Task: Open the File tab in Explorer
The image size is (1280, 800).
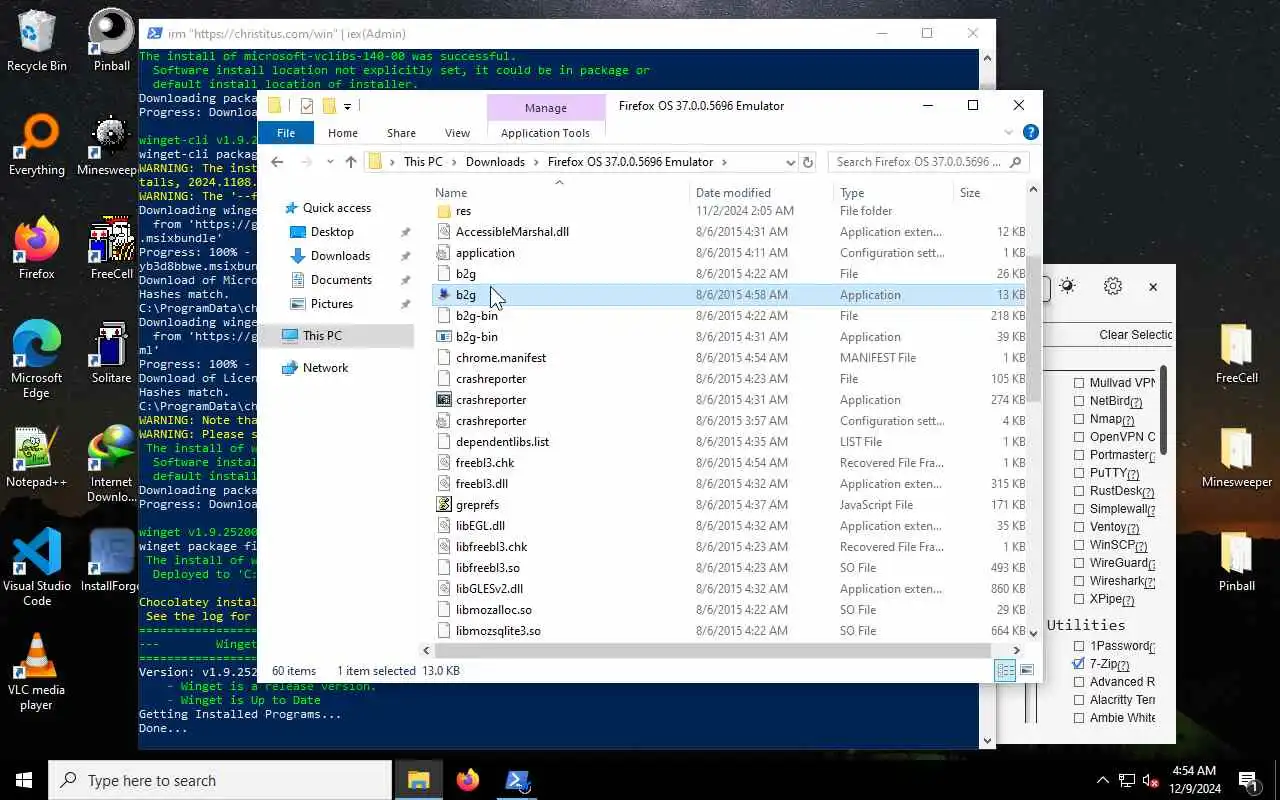Action: pos(286,133)
